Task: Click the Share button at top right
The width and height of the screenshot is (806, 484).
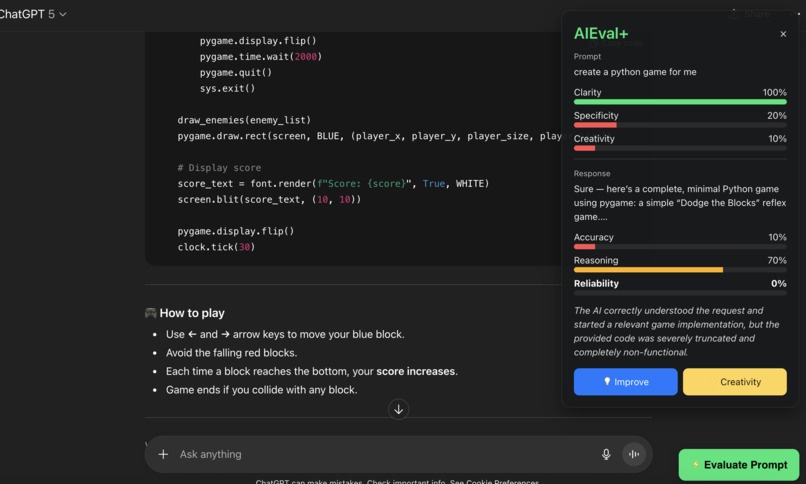Action: pyautogui.click(x=751, y=14)
